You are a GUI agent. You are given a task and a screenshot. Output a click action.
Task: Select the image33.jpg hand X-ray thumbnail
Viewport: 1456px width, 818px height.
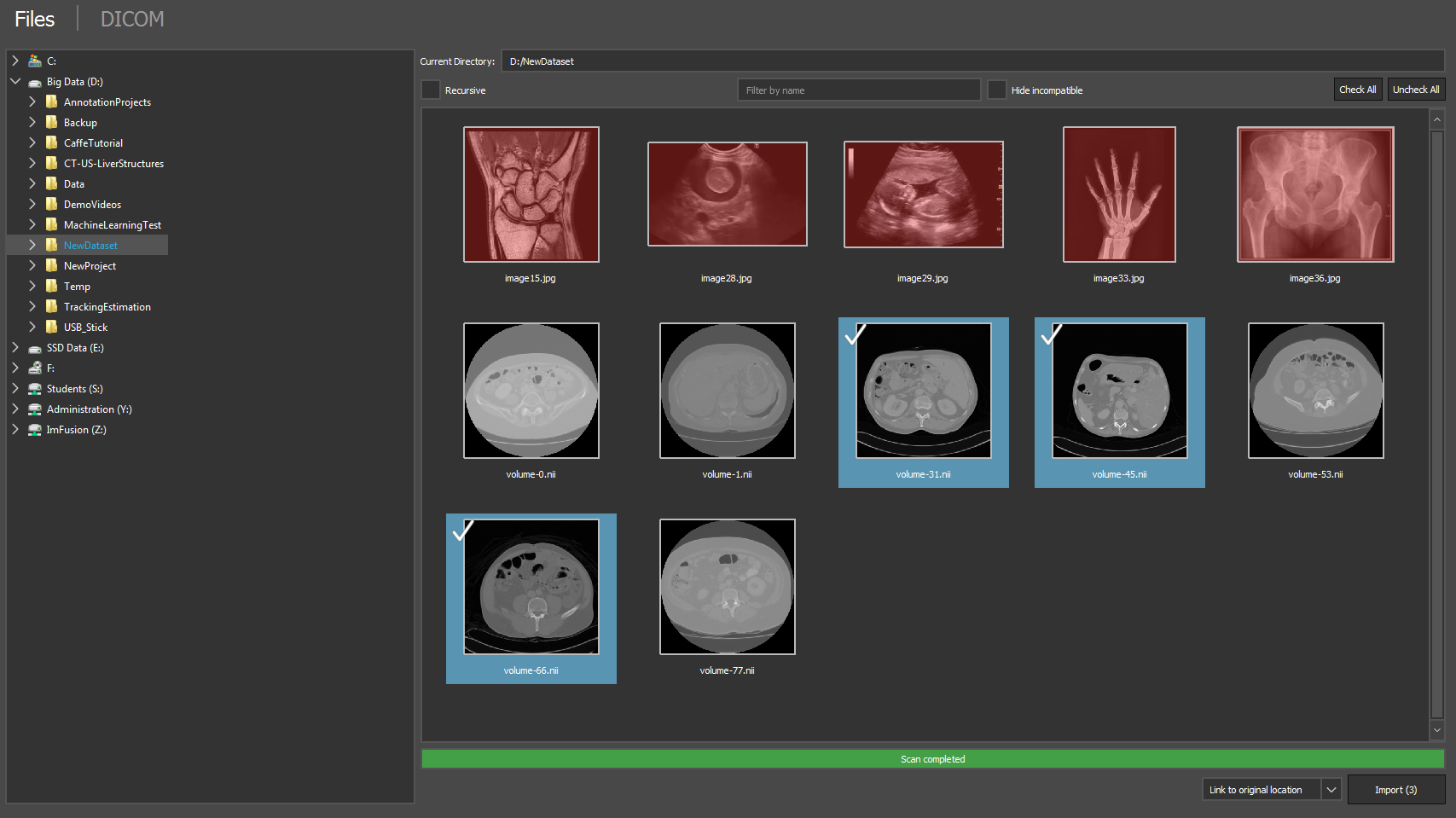click(x=1119, y=194)
